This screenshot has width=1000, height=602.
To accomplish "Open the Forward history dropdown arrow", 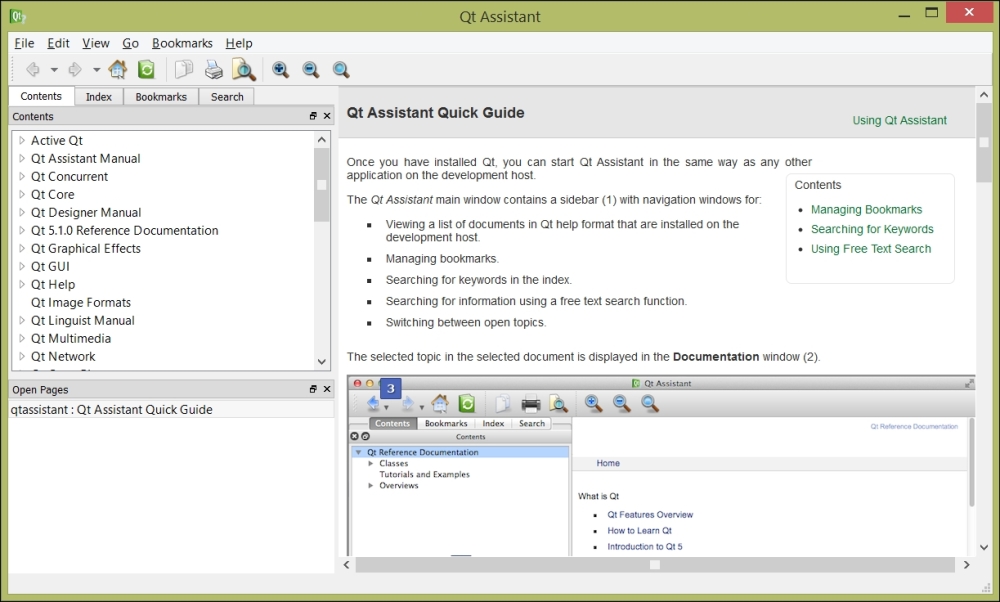I will 96,70.
